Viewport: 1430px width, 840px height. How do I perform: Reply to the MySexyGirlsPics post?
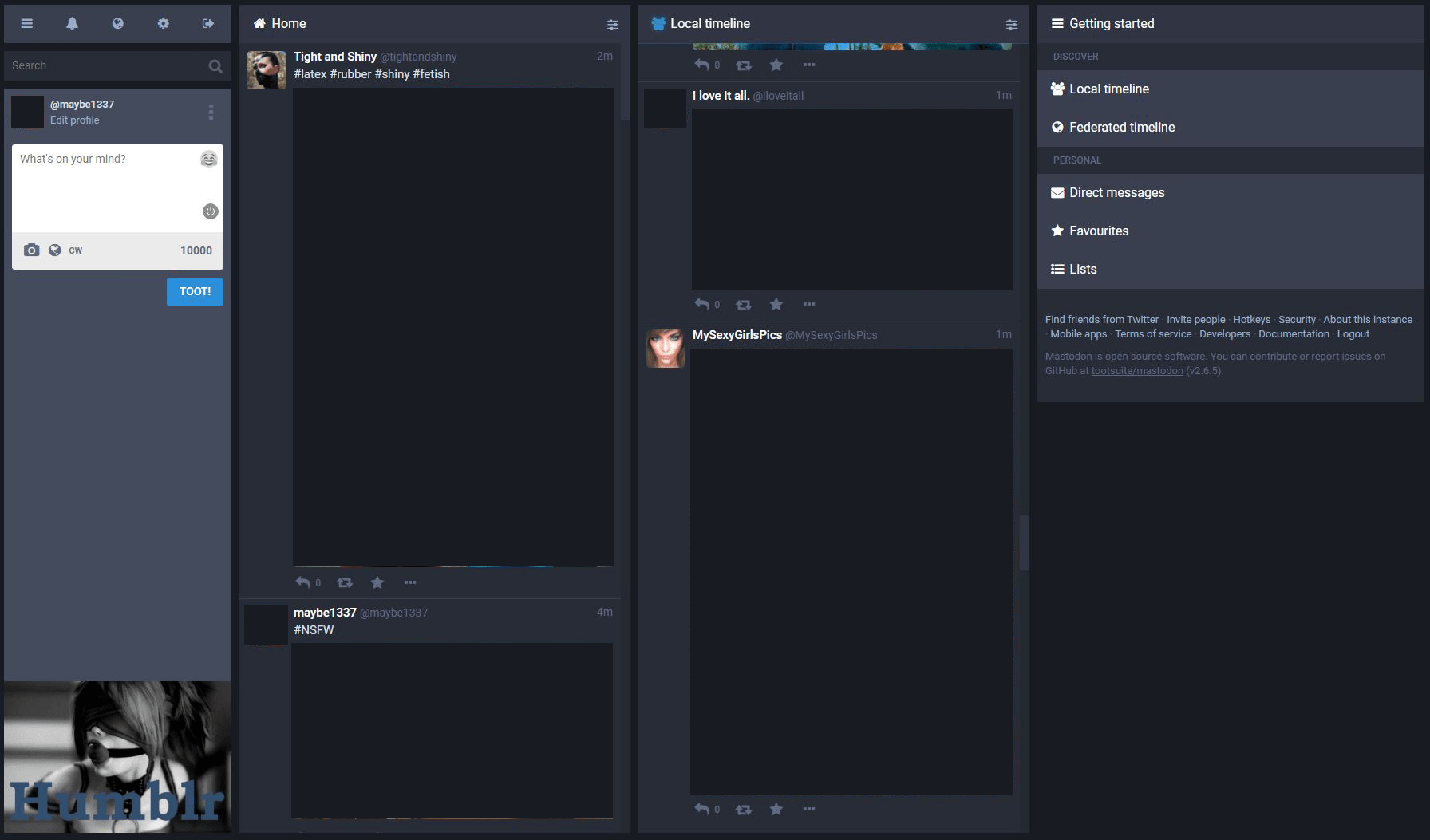pyautogui.click(x=702, y=809)
